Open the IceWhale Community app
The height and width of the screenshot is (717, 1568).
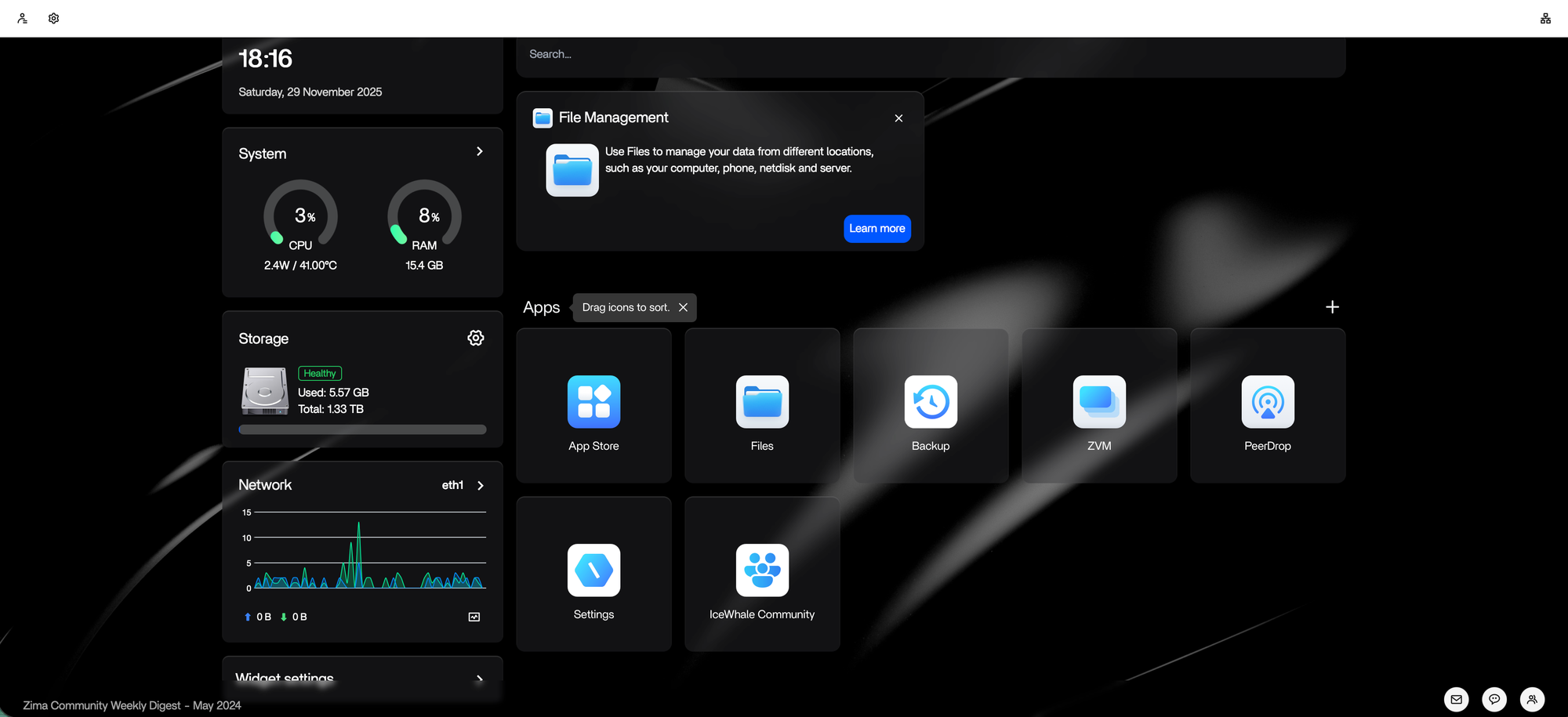[x=762, y=571]
